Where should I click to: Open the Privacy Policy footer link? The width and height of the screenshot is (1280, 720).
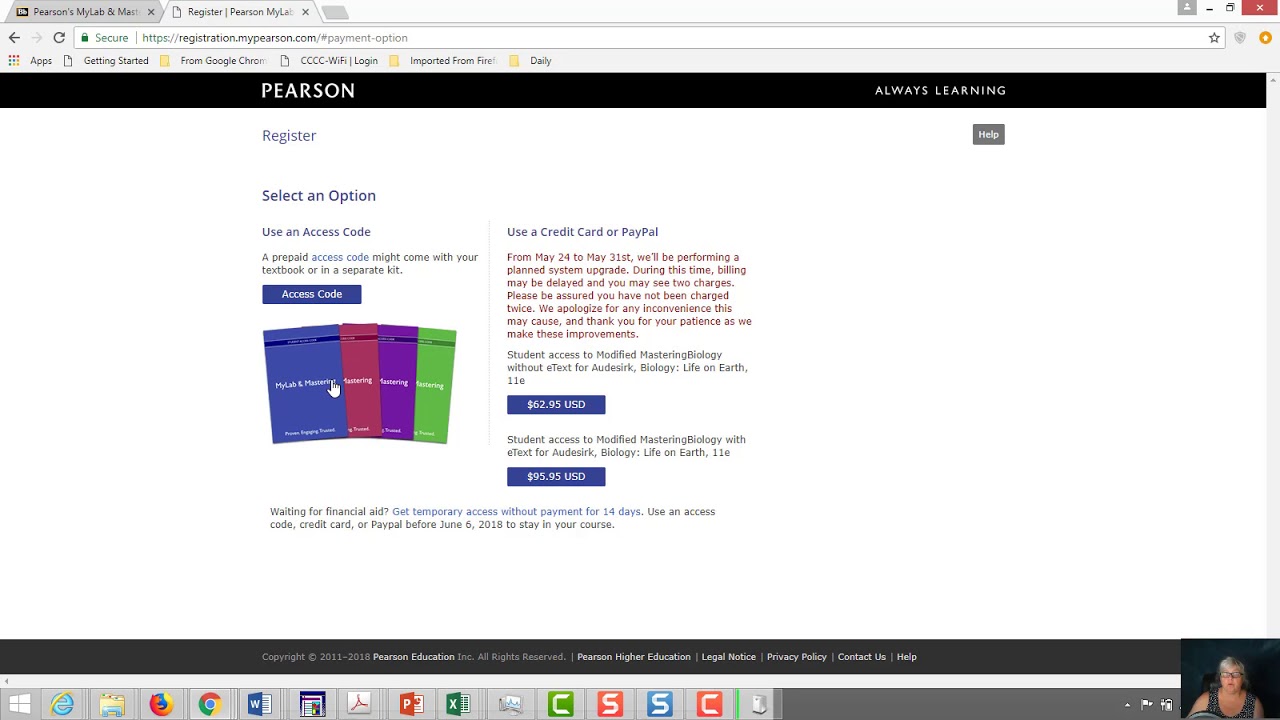(x=797, y=657)
